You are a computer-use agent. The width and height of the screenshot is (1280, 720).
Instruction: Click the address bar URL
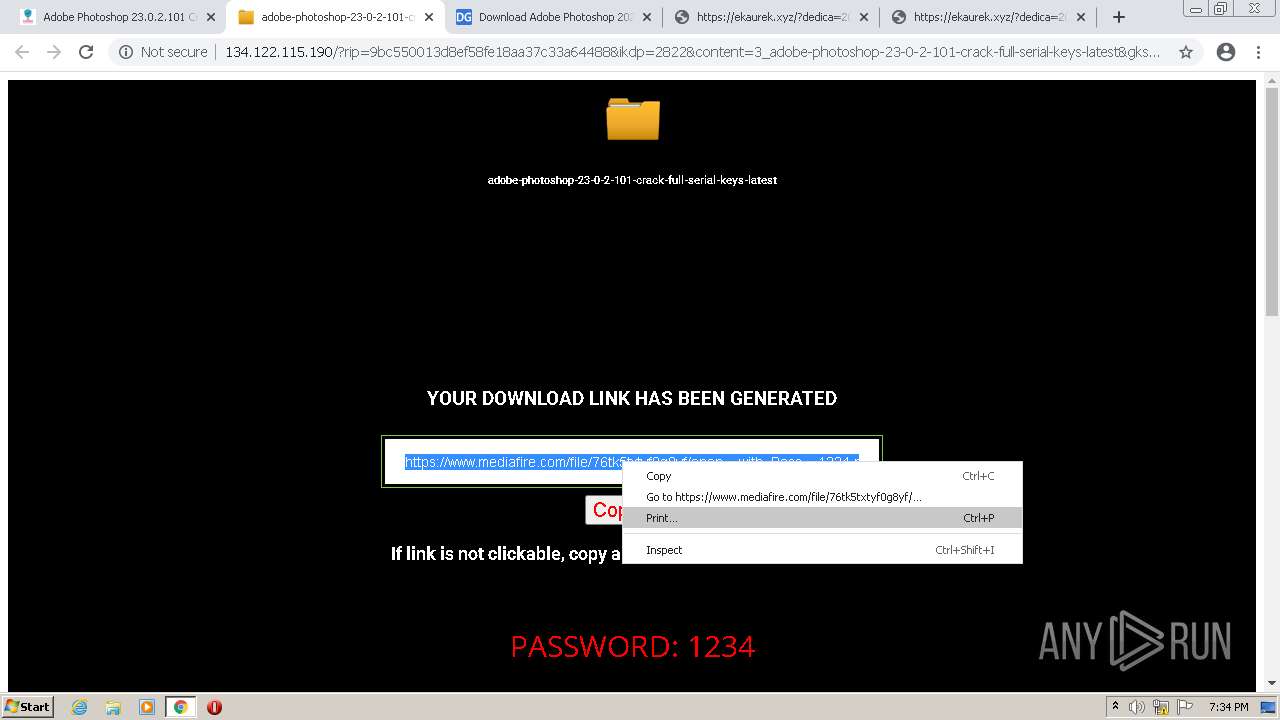point(692,52)
